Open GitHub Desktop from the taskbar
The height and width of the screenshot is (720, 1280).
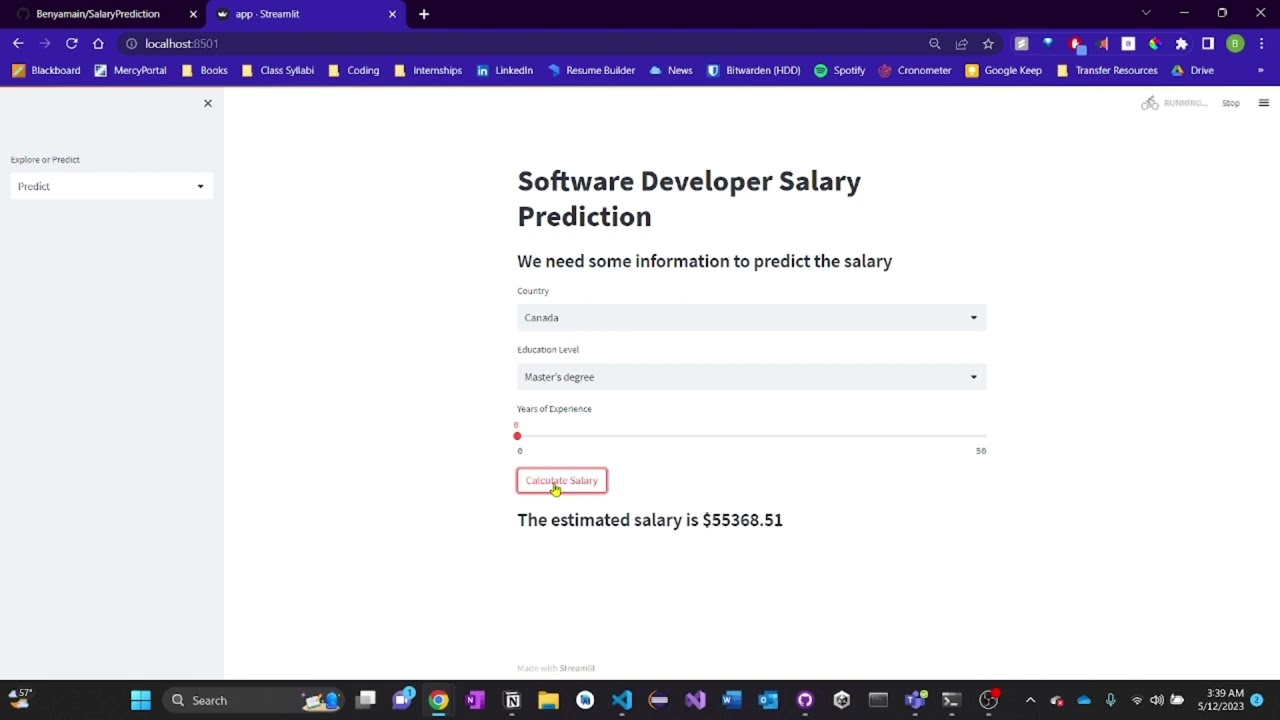coord(805,700)
